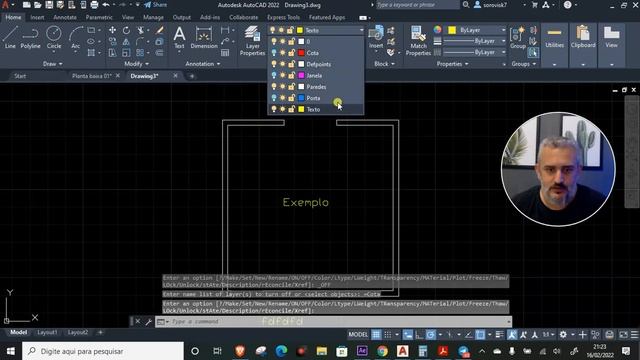Switch to the Planta baixa 01 drawing tab
Viewport: 640px width, 360px height.
(92, 76)
